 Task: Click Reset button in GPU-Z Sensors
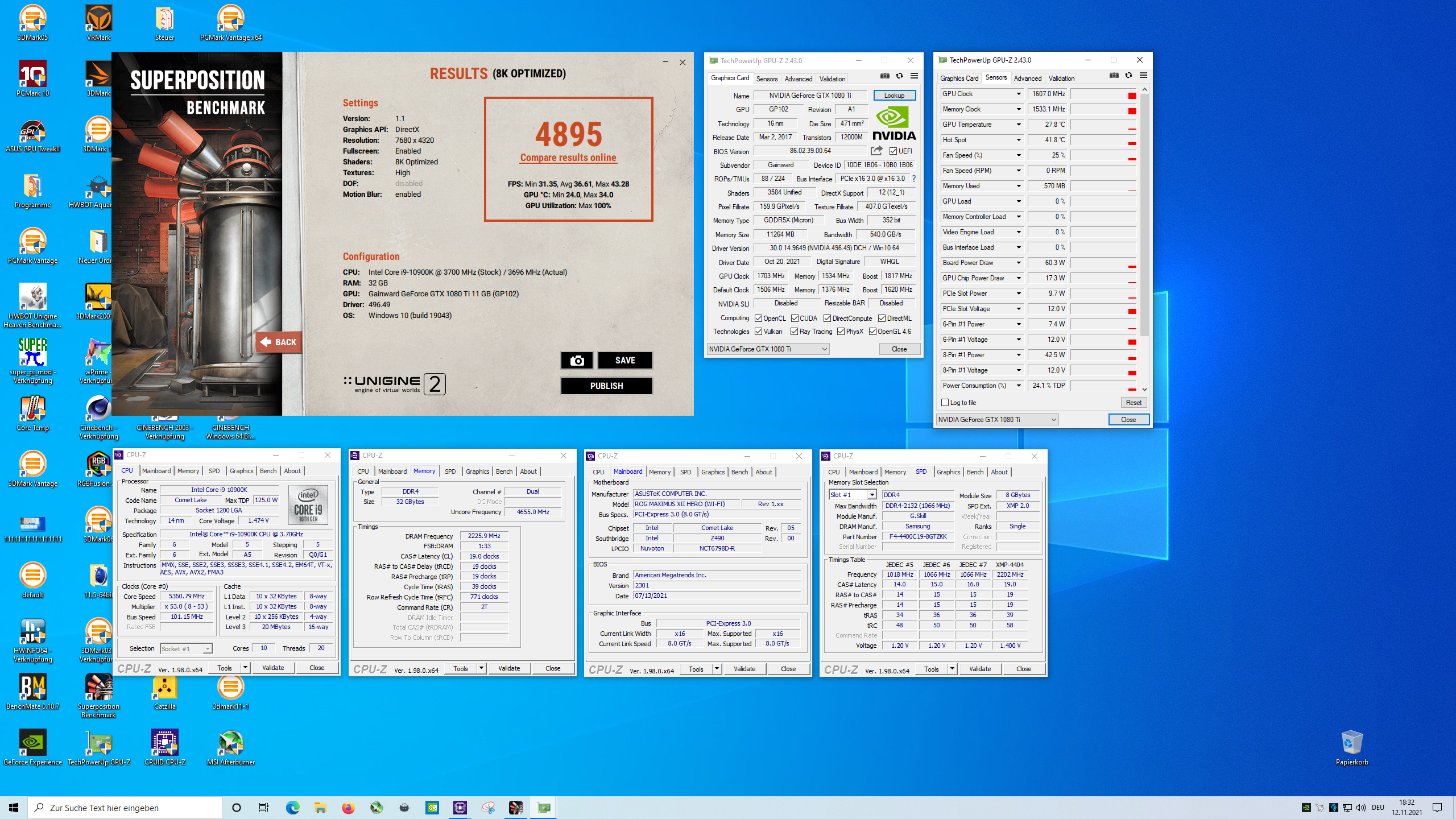coord(1134,403)
